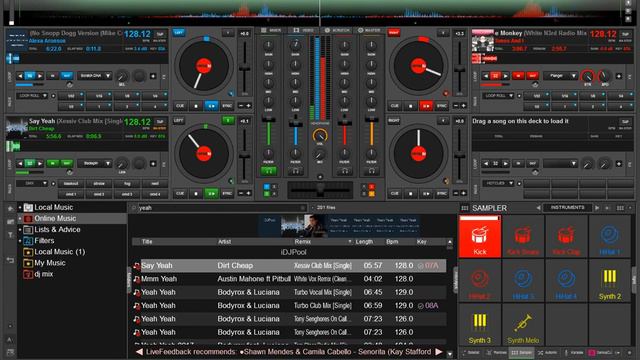This screenshot has height=360, width=640.
Task: Expand the Local Music tree node
Action: (19, 207)
